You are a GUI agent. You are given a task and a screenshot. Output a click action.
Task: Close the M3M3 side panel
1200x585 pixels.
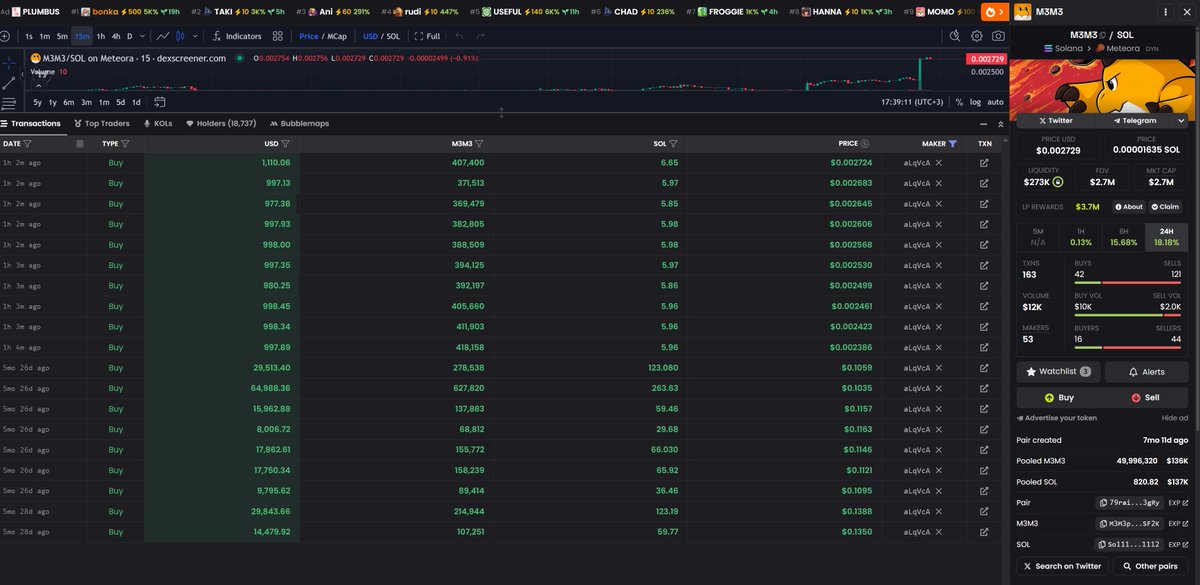1187,13
